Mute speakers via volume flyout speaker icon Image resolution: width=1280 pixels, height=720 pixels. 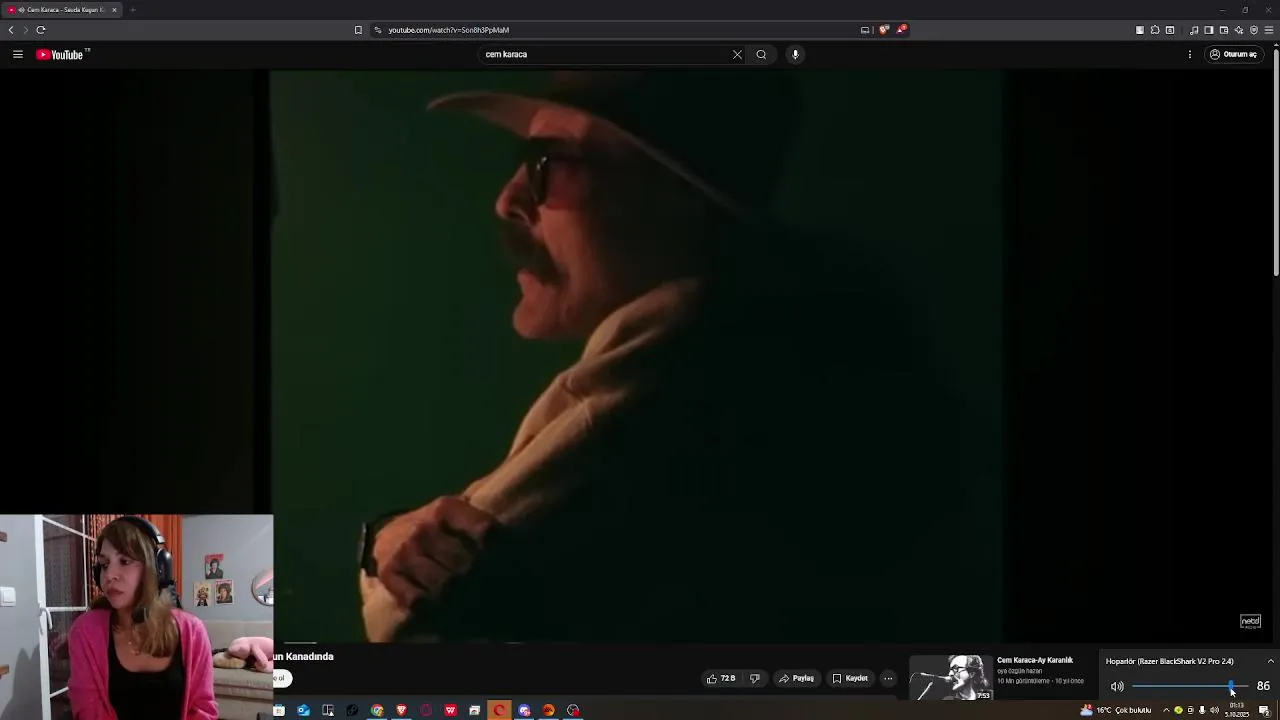[1117, 686]
